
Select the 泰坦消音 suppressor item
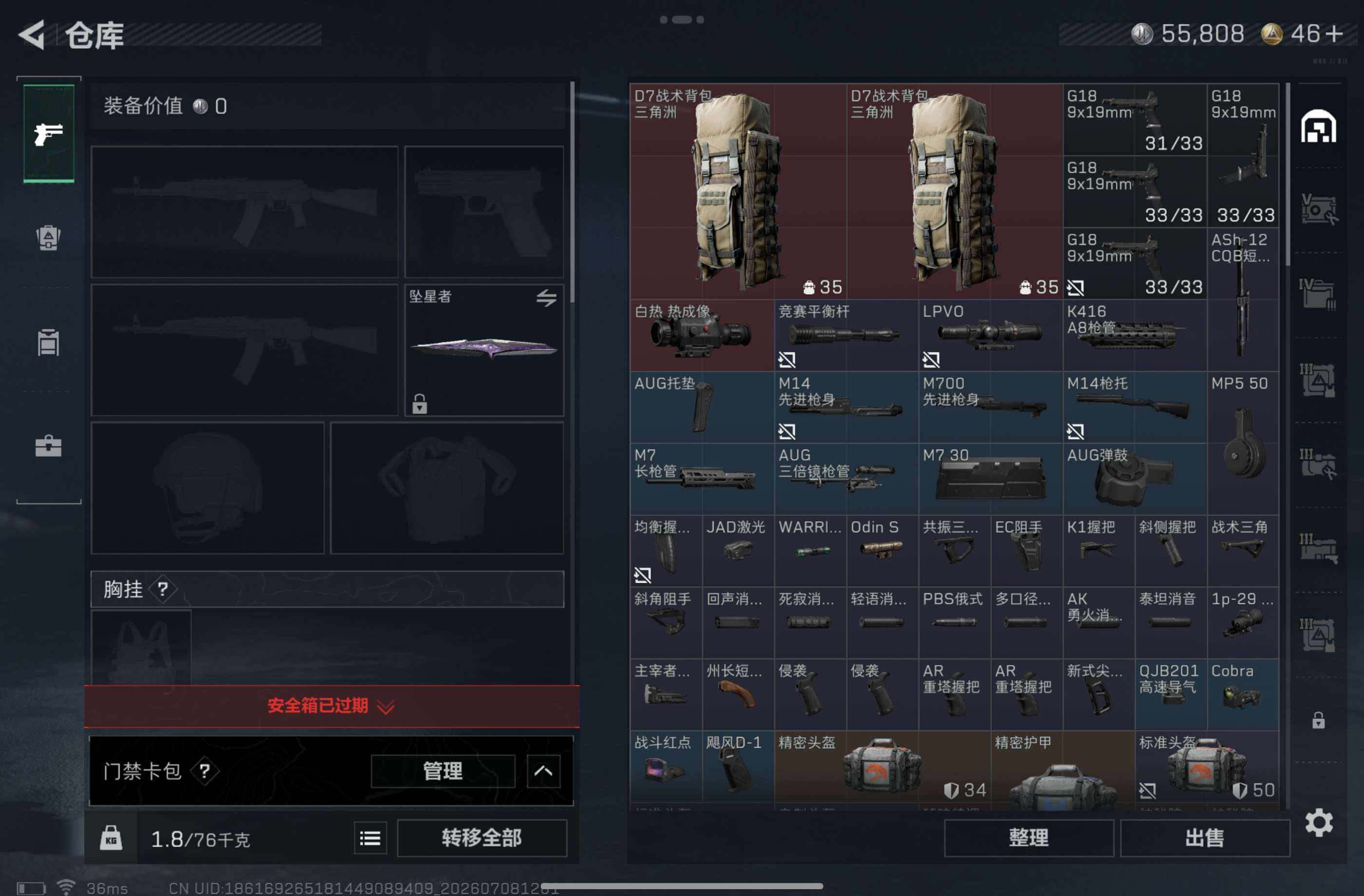1170,623
